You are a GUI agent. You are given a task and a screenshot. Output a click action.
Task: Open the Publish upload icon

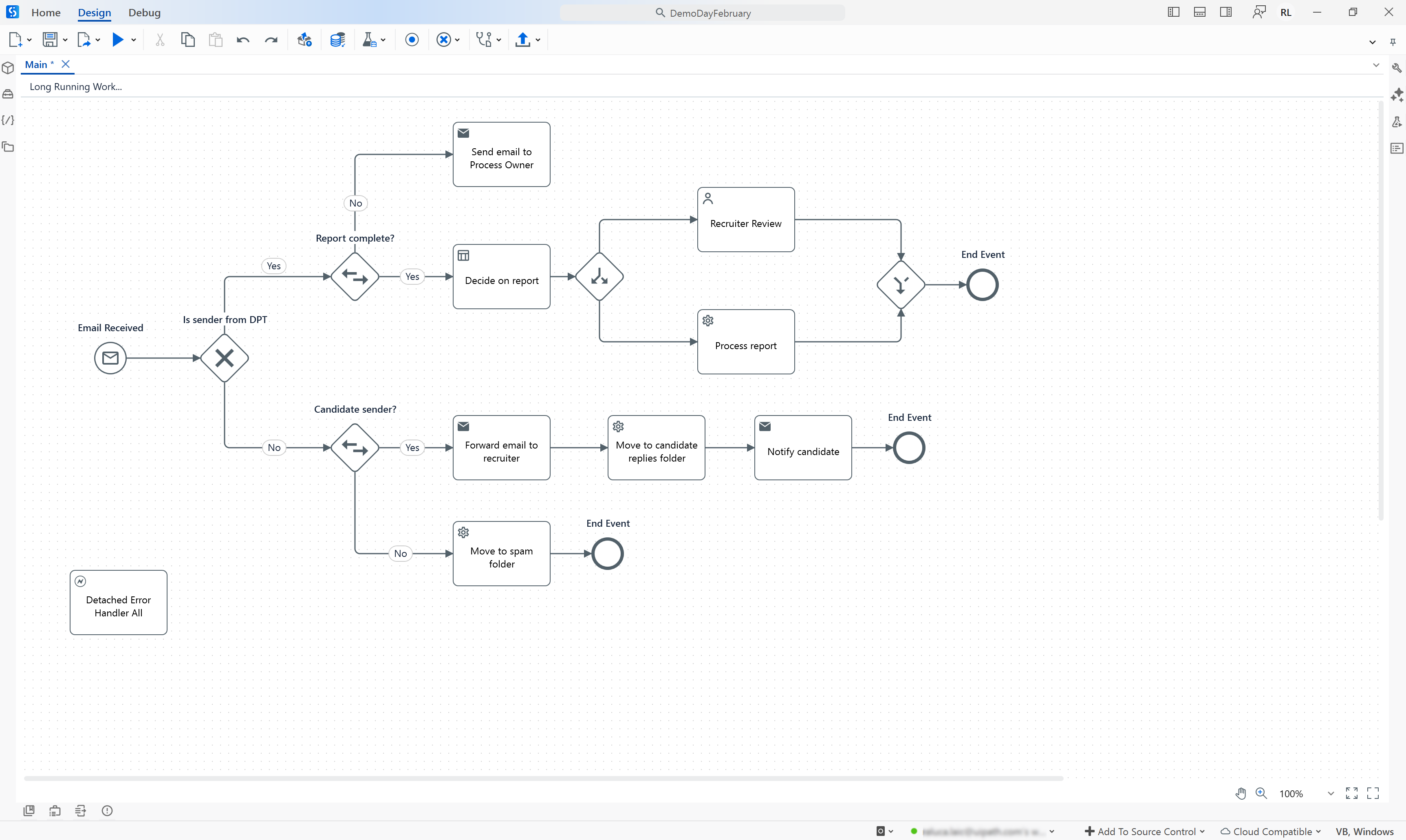[522, 40]
